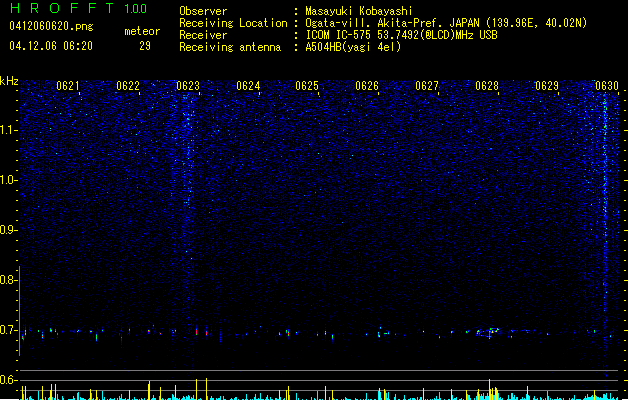Click the 0628 time marker
Viewport: 629px width, 400px height.
click(487, 86)
